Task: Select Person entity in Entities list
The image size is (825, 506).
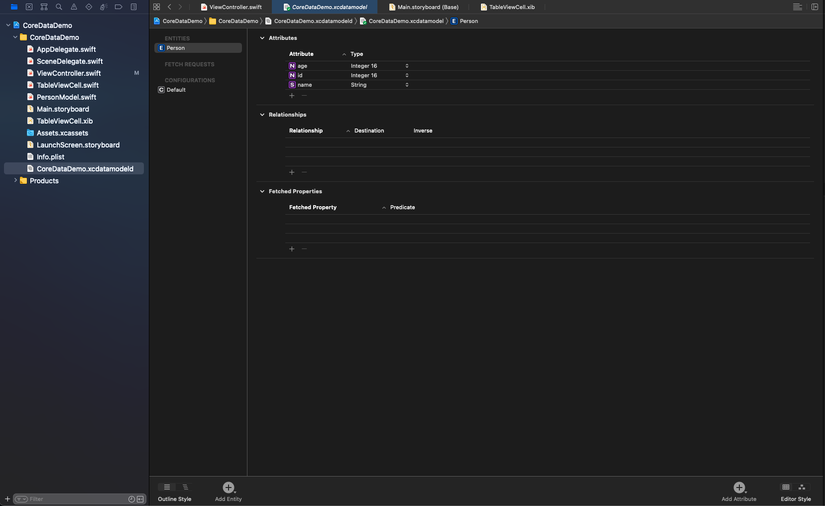Action: 198,48
